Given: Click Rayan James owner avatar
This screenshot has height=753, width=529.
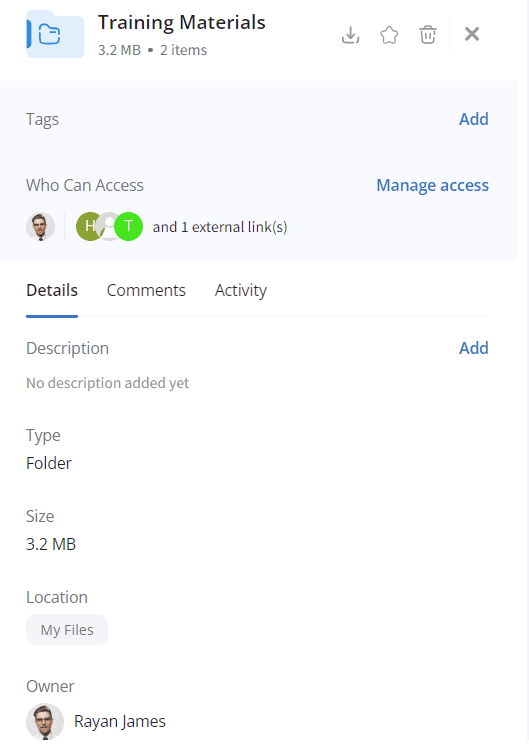Looking at the screenshot, I should (45, 721).
